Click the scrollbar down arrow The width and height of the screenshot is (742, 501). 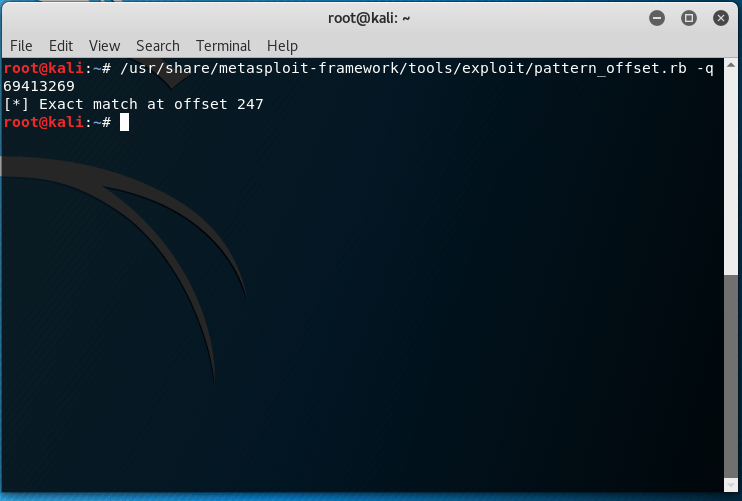point(731,485)
